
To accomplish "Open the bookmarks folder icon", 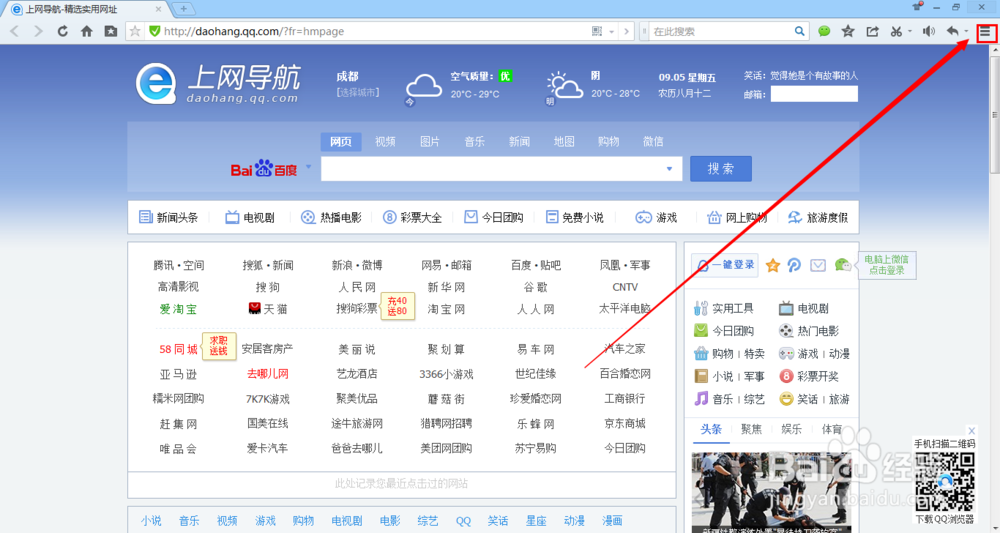I will pos(111,31).
